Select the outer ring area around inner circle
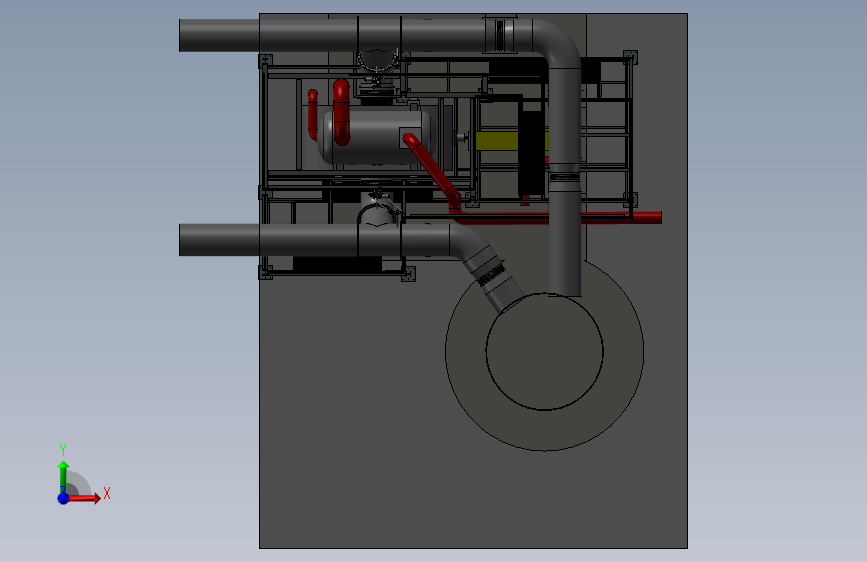 click(545, 431)
